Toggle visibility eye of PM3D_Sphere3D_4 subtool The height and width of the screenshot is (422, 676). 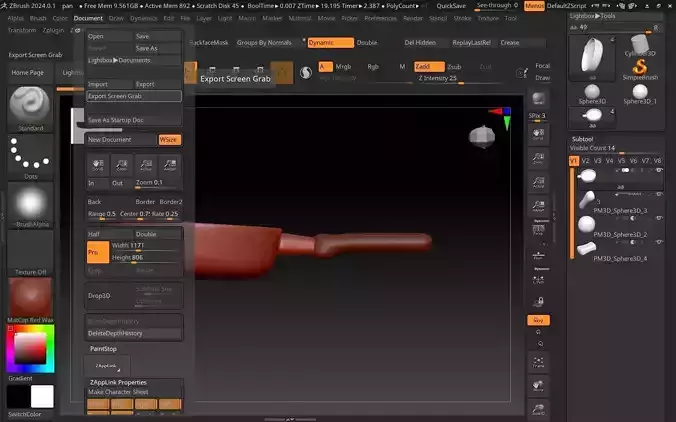point(659,242)
